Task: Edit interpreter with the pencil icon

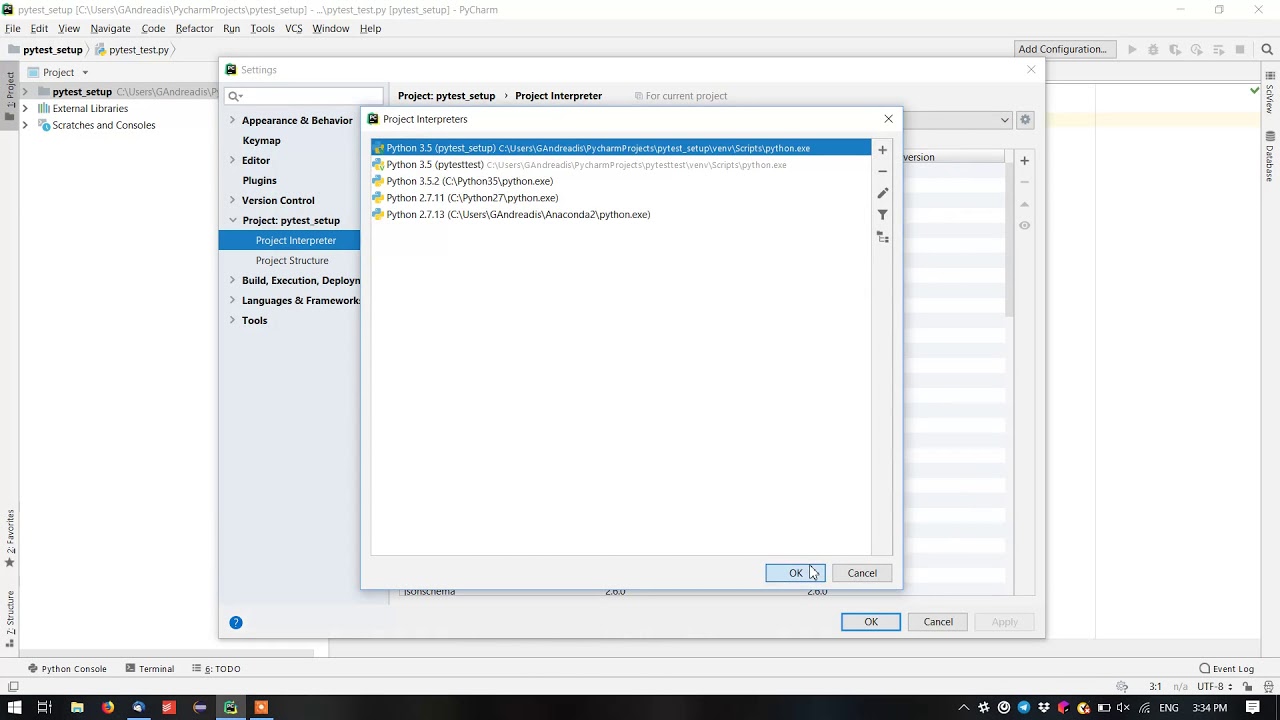Action: (x=882, y=193)
